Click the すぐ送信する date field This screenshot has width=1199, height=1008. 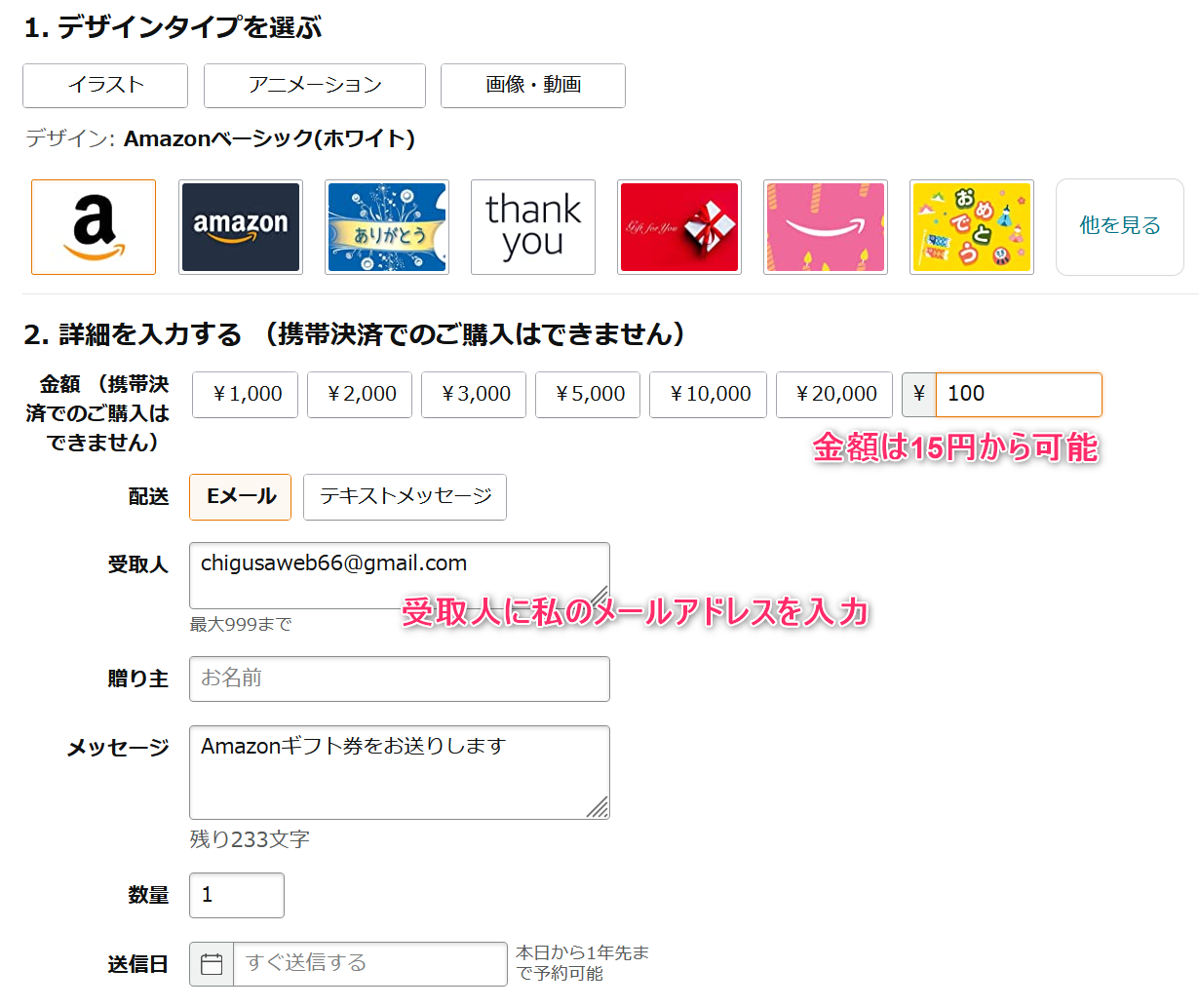(370, 964)
